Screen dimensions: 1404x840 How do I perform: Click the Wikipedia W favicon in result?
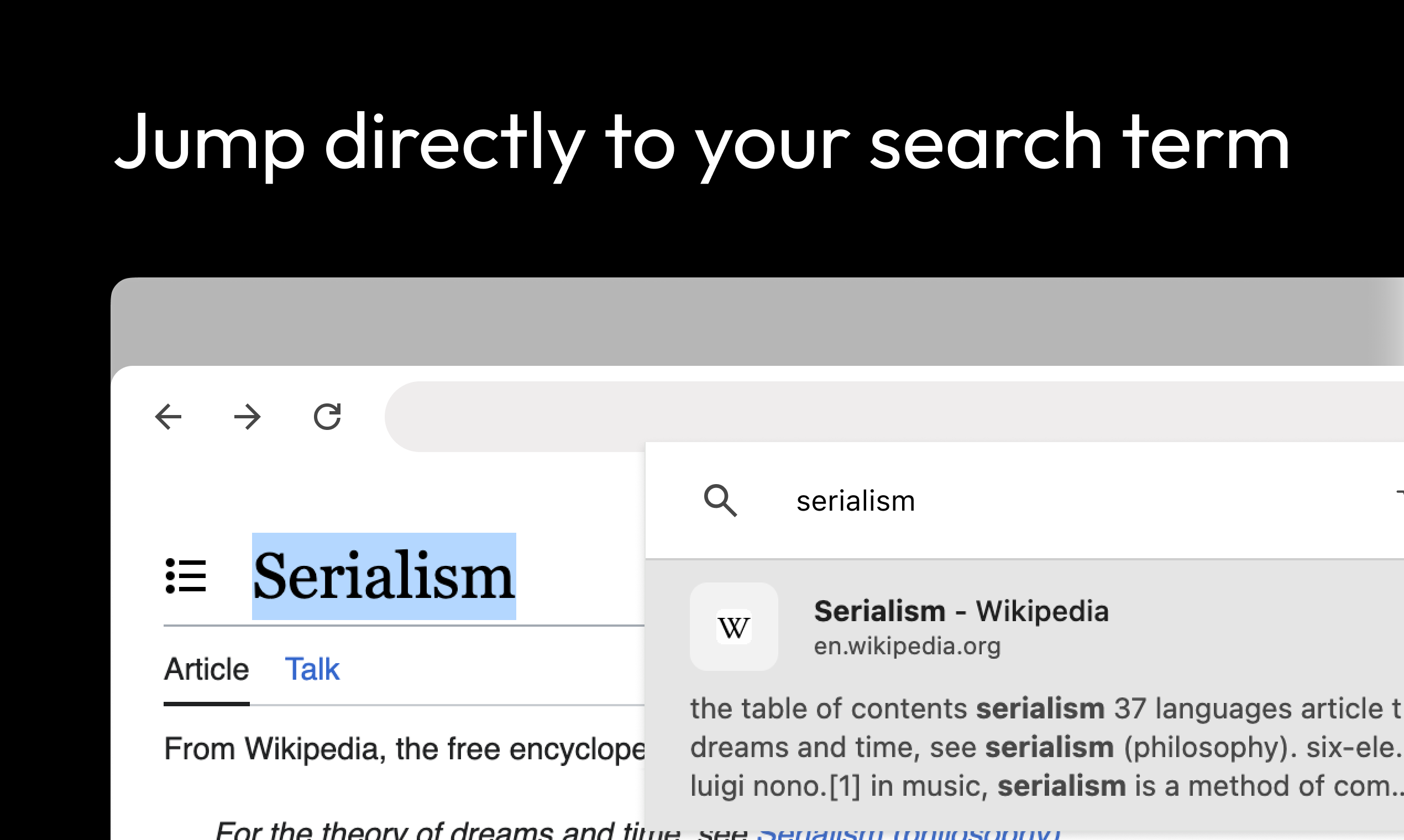pyautogui.click(x=734, y=627)
